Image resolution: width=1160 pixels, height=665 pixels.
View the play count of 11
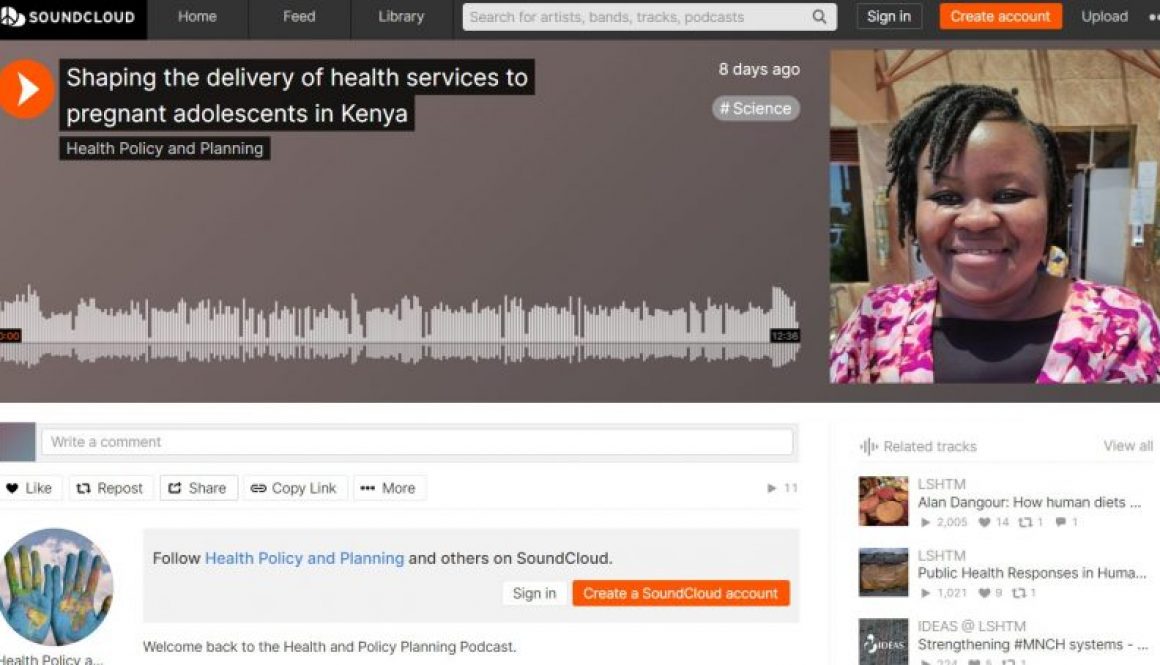click(x=783, y=488)
